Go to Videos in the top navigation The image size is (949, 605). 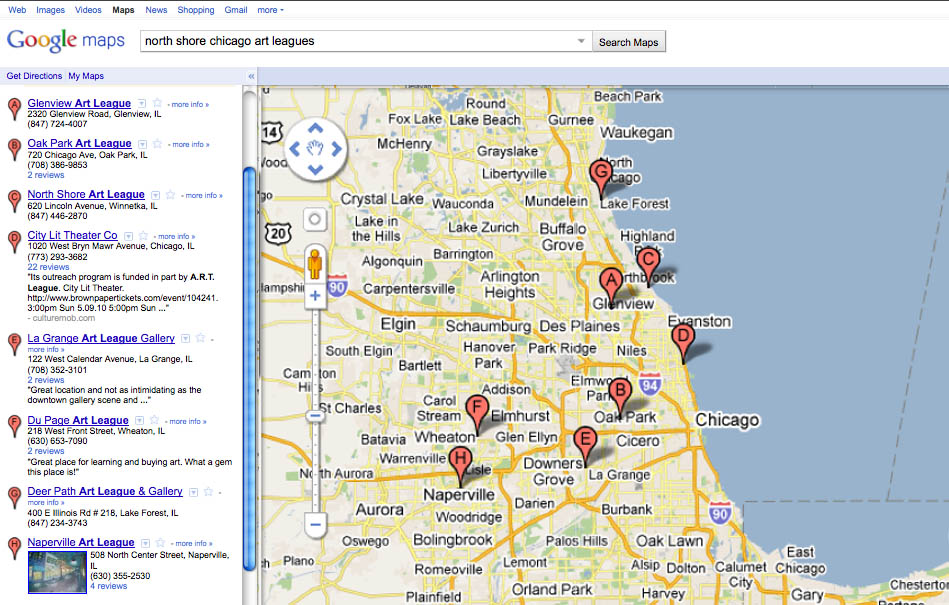88,10
